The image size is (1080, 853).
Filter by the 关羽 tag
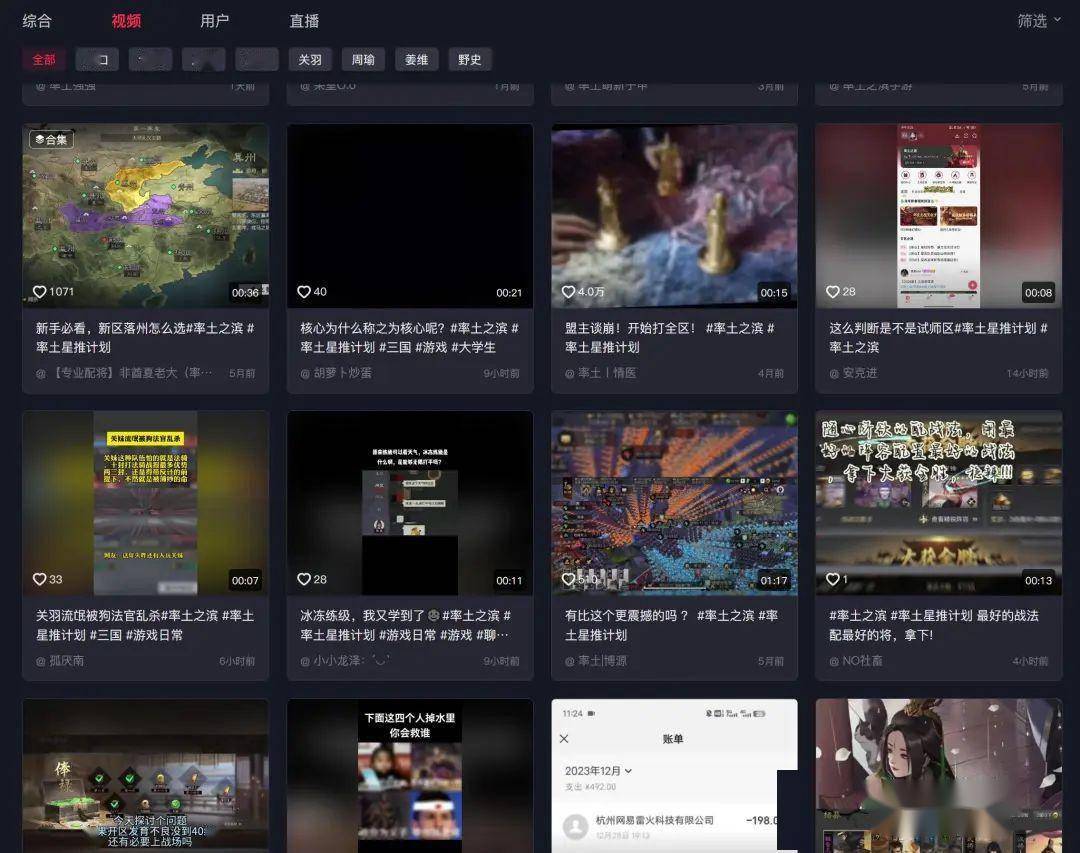click(x=310, y=60)
